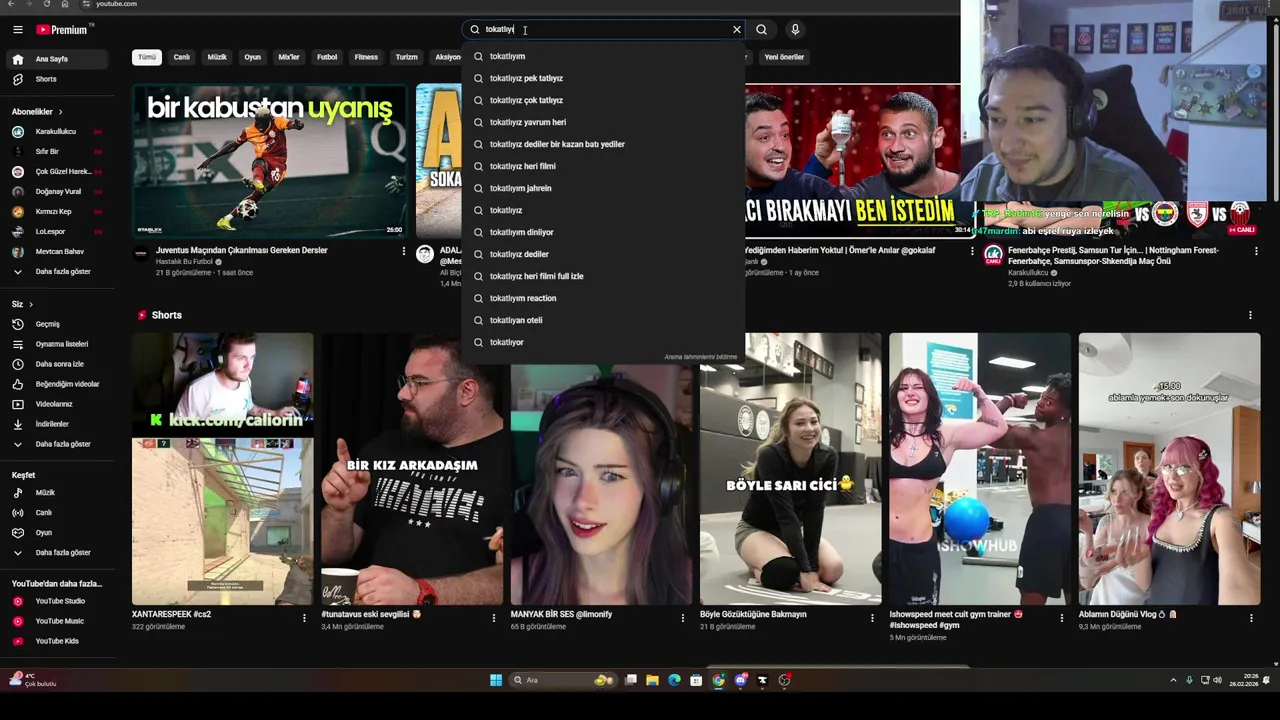1280x720 pixels.
Task: Open the hamburger guide menu
Action: point(17,30)
